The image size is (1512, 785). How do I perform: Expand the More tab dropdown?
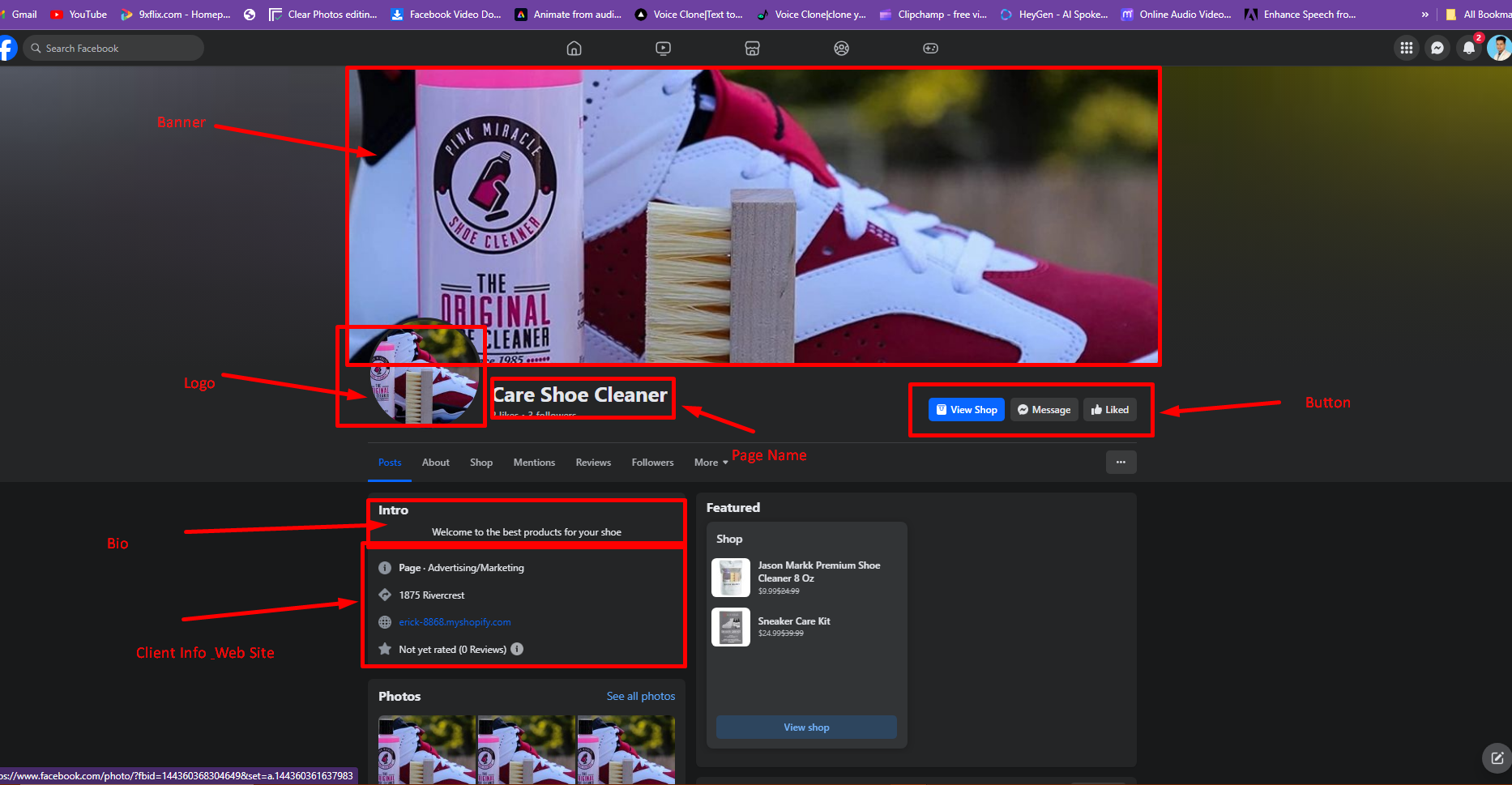coord(711,463)
